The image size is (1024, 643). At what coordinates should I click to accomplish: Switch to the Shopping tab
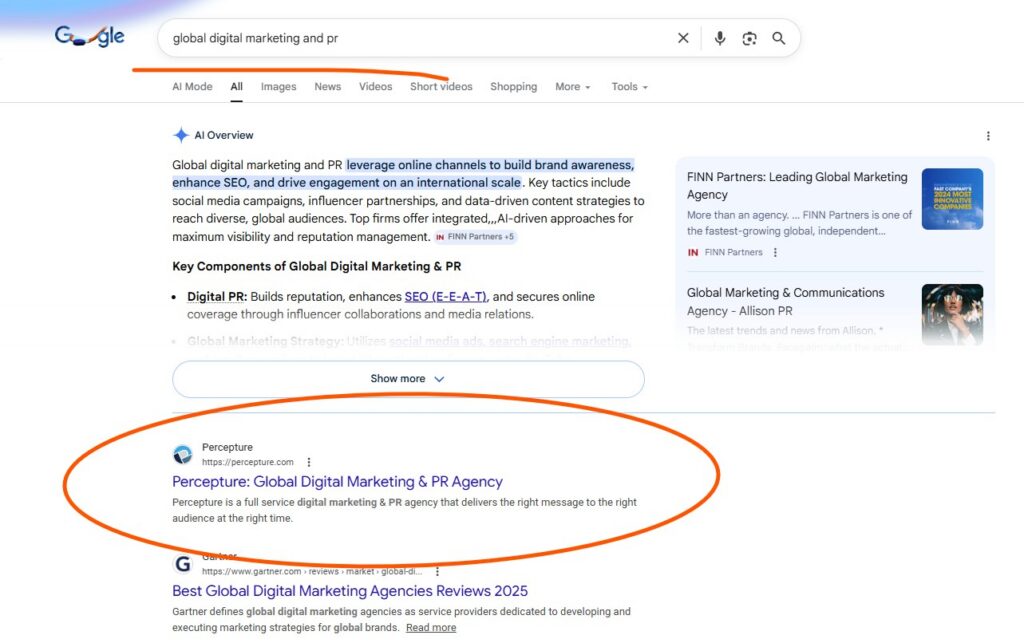pyautogui.click(x=513, y=87)
